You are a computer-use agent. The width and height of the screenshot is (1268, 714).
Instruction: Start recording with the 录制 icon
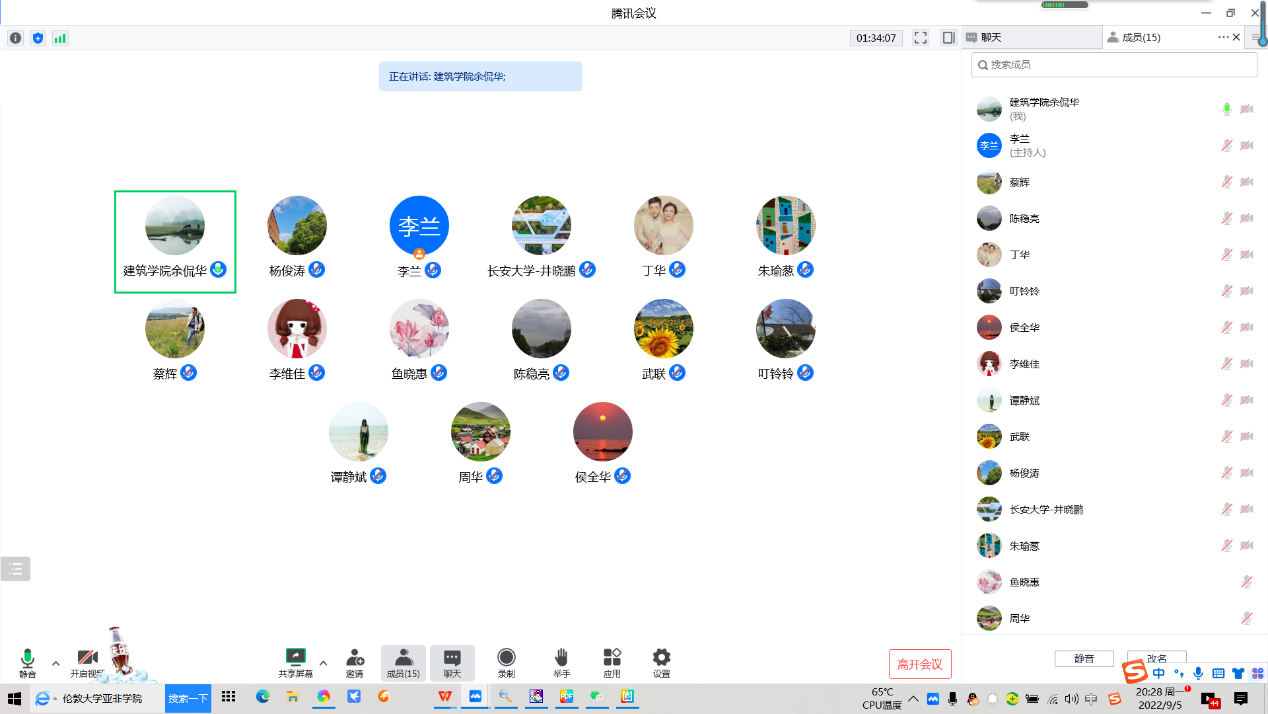(506, 661)
